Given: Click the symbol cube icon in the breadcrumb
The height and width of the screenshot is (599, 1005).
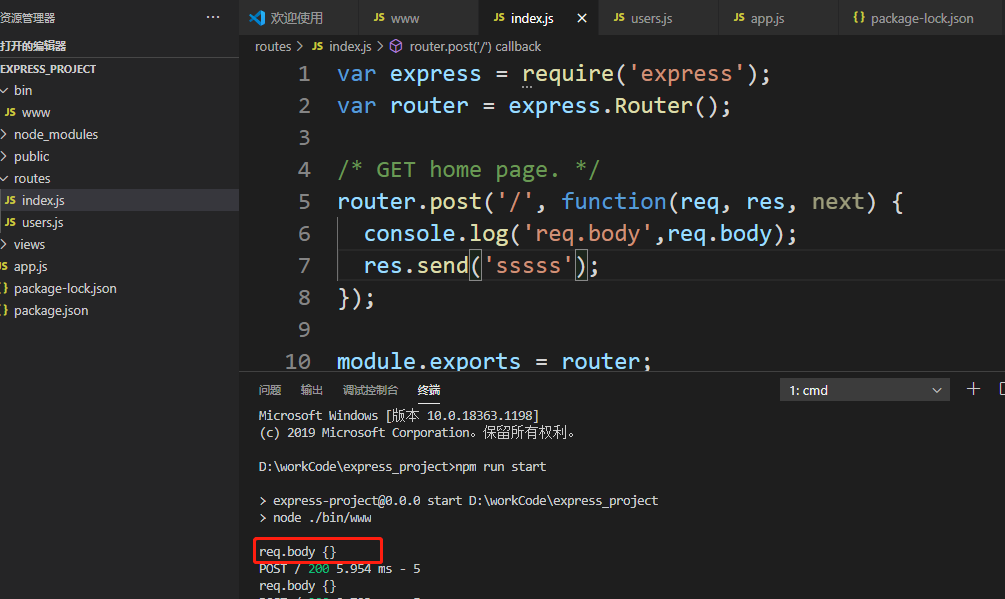Looking at the screenshot, I should tap(396, 45).
